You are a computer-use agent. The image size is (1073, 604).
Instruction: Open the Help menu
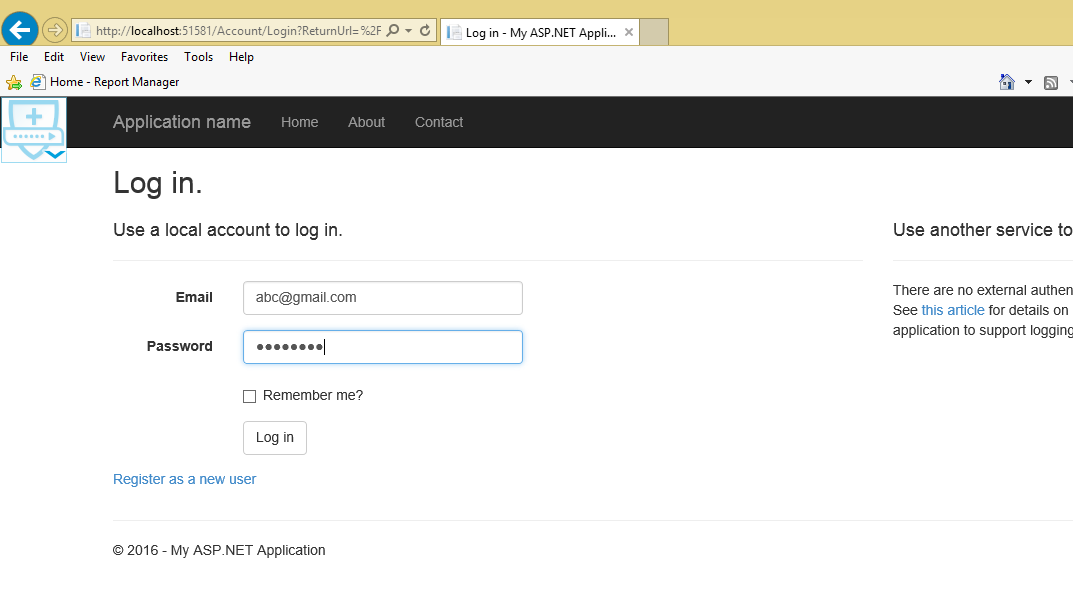[x=241, y=57]
